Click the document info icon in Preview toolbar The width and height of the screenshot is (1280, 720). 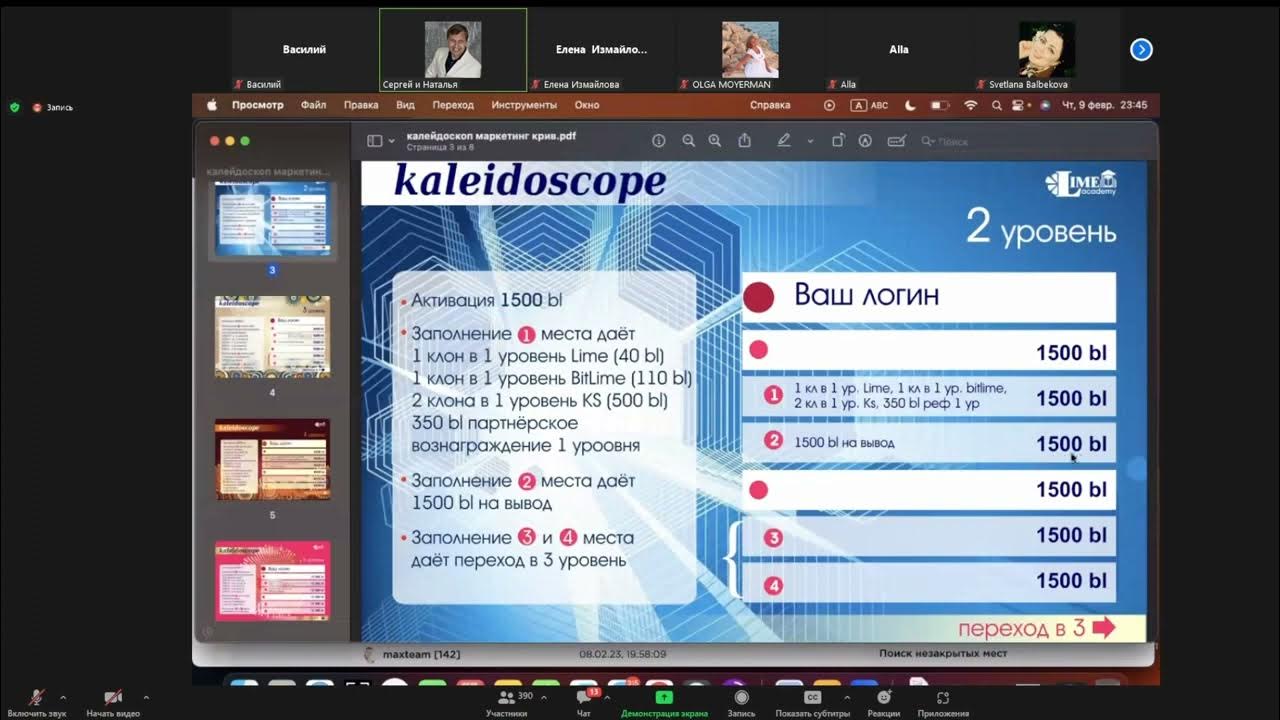(x=658, y=141)
